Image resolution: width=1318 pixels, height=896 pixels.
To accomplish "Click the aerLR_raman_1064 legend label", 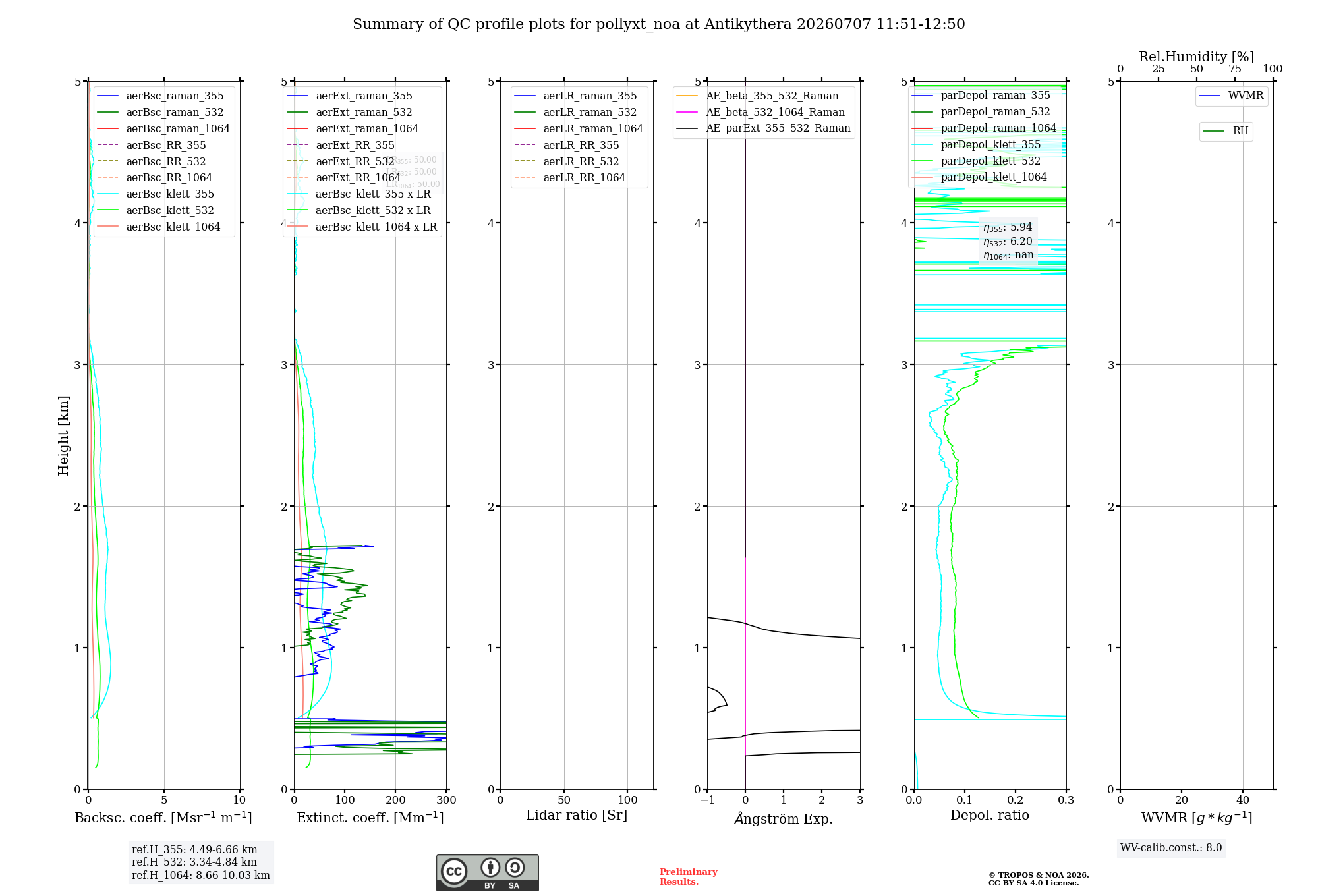I will (593, 128).
